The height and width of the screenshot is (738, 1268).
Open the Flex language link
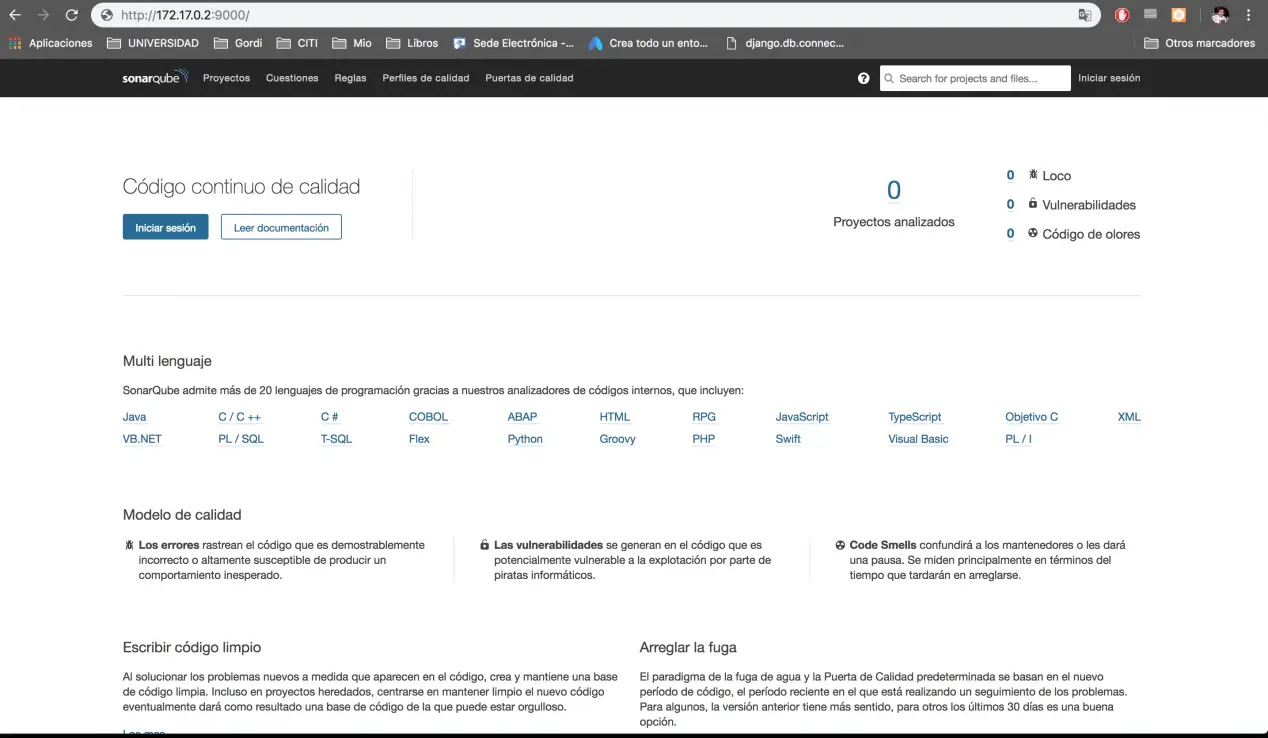[x=419, y=439]
